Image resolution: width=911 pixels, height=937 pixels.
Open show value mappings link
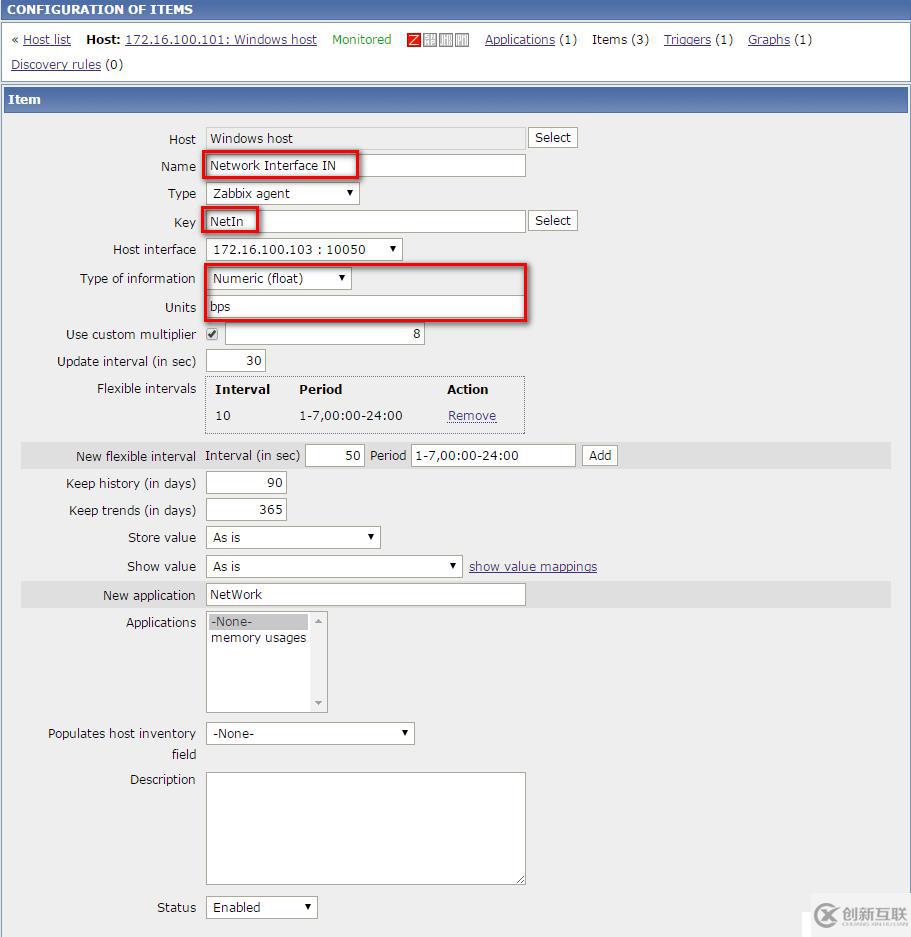[x=533, y=567]
